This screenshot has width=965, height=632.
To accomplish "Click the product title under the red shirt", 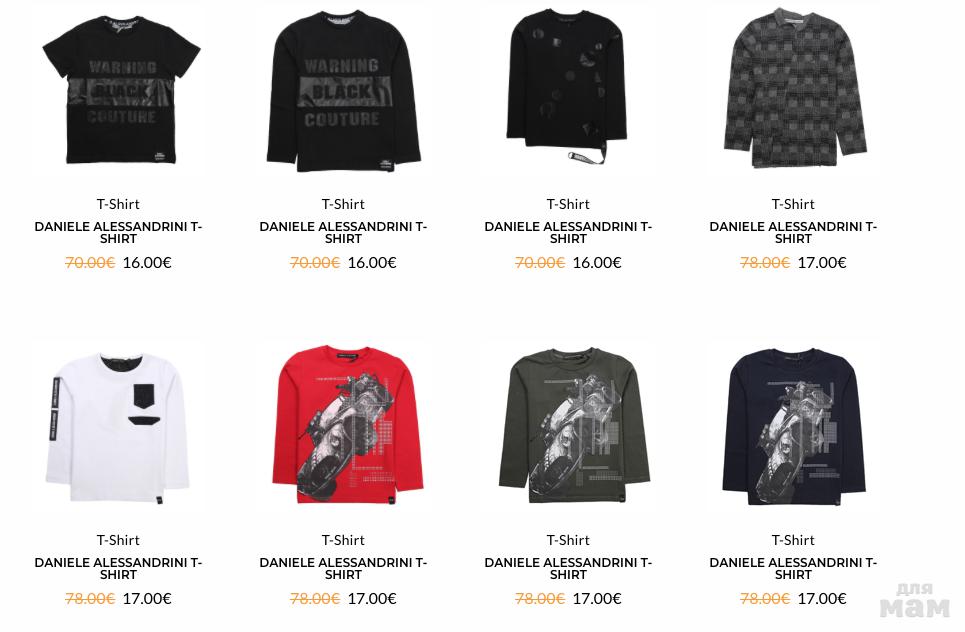I will pos(343,569).
